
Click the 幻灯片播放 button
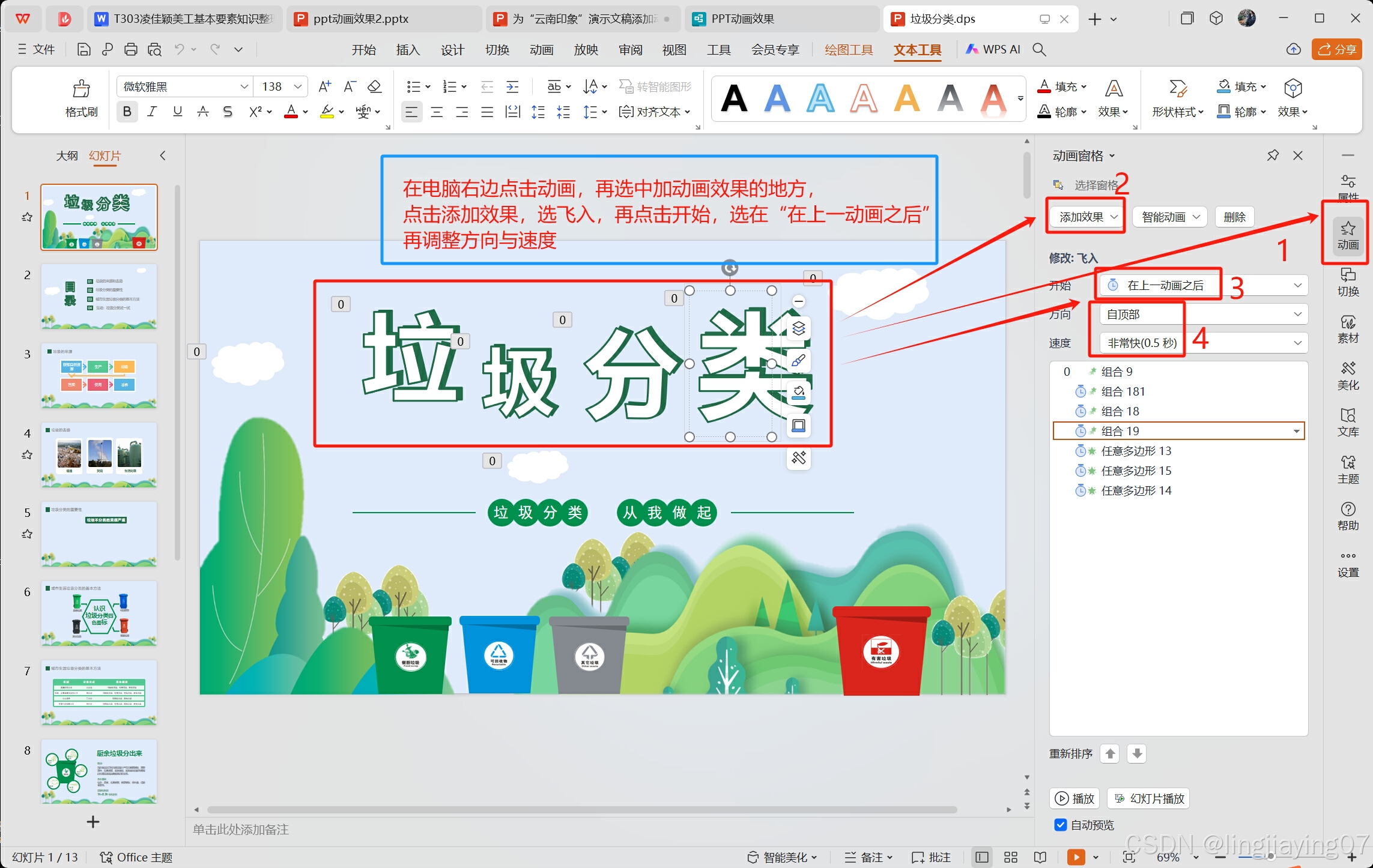(1148, 798)
